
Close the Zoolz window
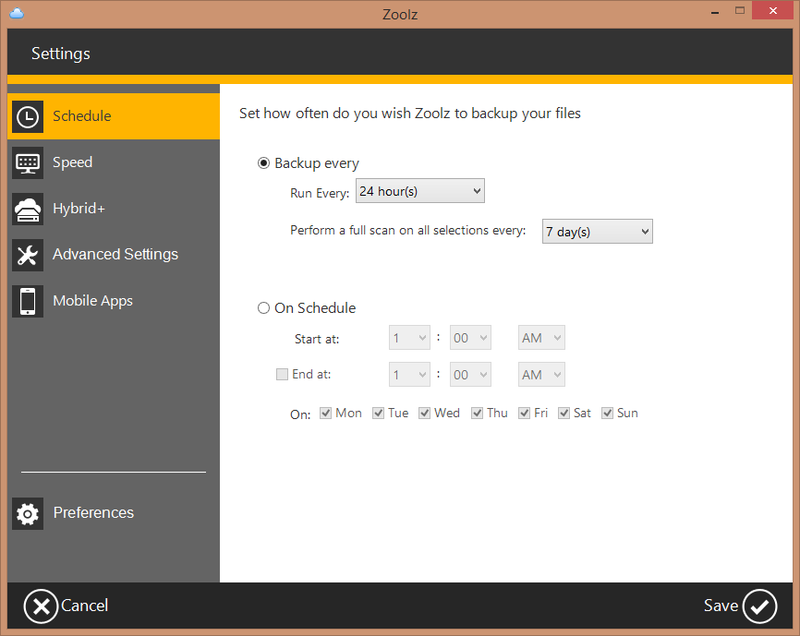tap(773, 11)
